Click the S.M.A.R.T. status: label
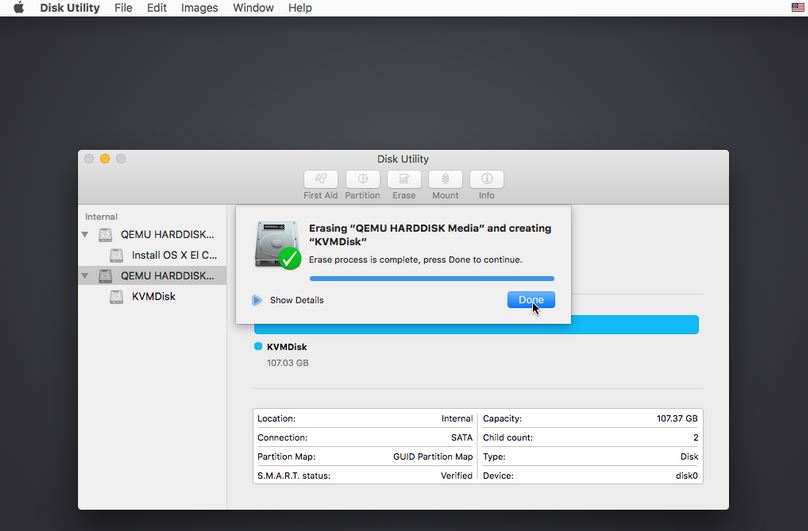Screen dimensions: 808x531 pyautogui.click(x=294, y=476)
